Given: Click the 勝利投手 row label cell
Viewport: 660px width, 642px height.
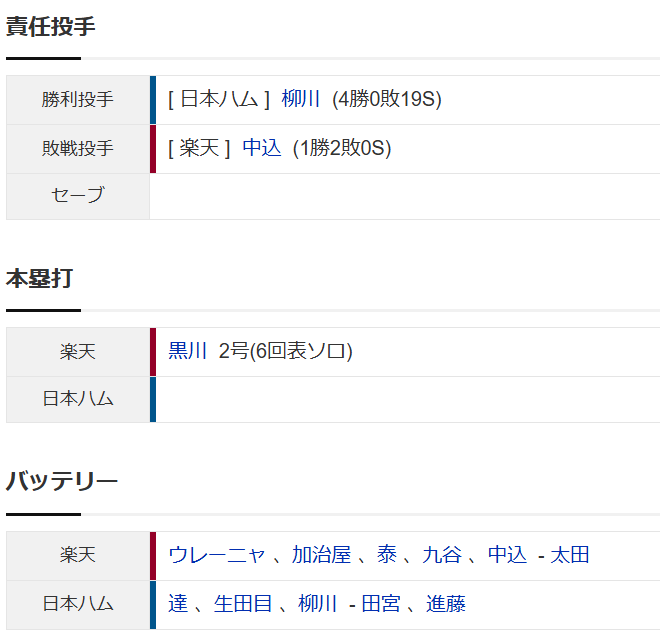Looking at the screenshot, I should point(78,100).
